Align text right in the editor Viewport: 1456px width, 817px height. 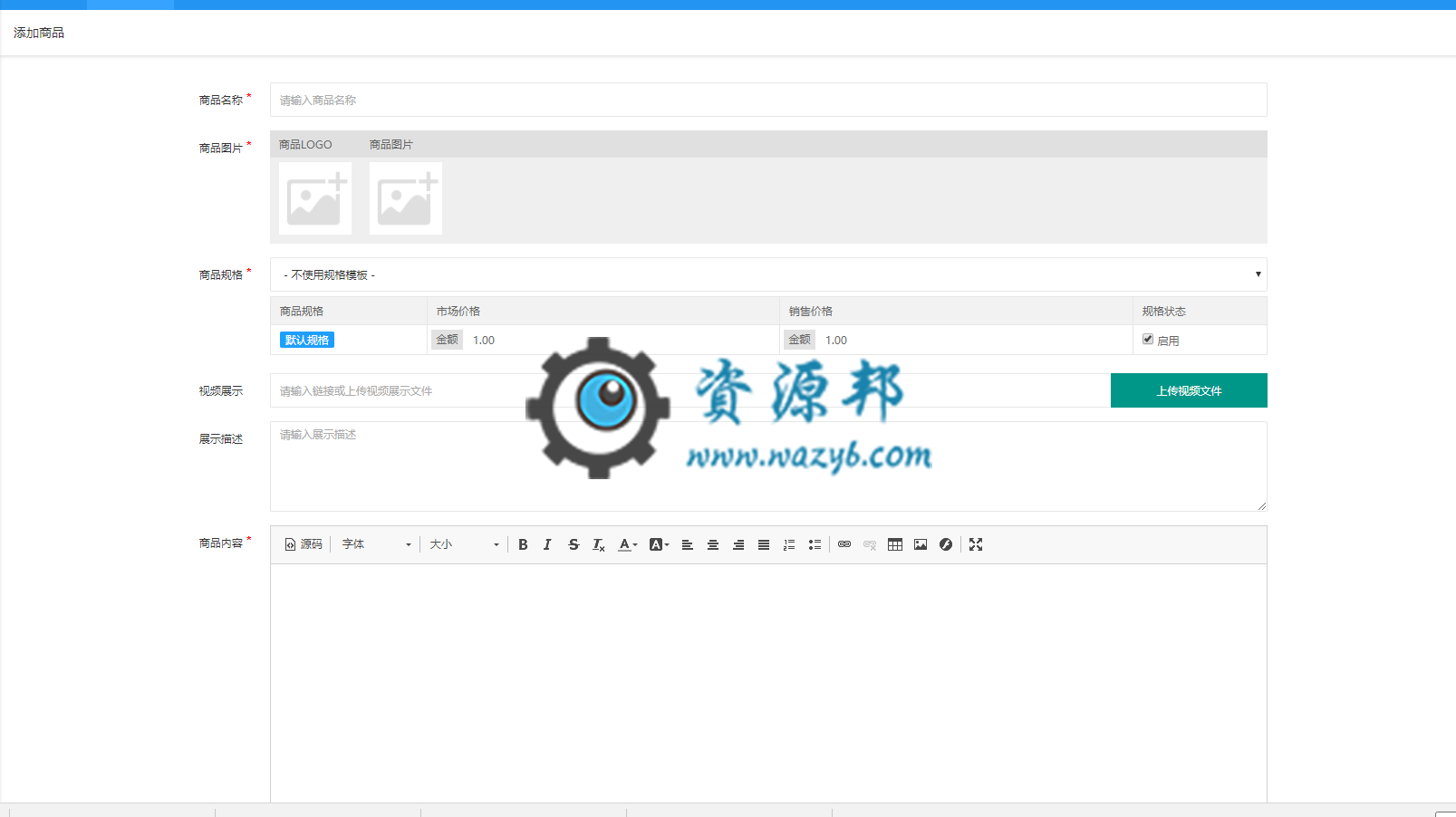tap(738, 544)
